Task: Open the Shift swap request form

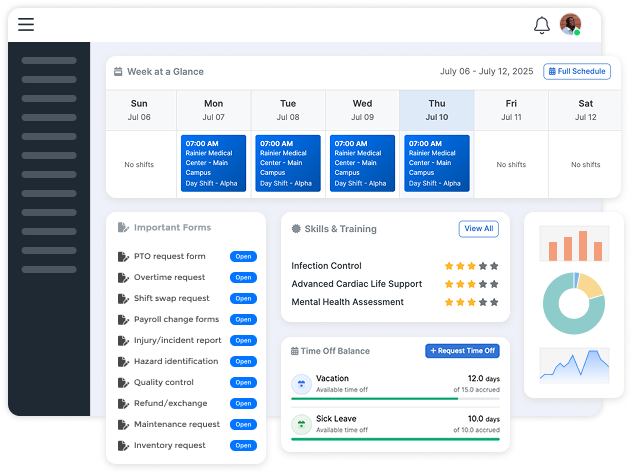Action: 243,298
